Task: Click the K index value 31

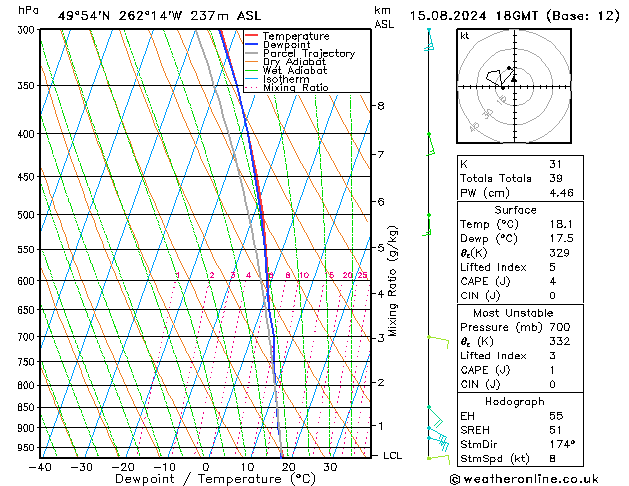Action: click(556, 164)
